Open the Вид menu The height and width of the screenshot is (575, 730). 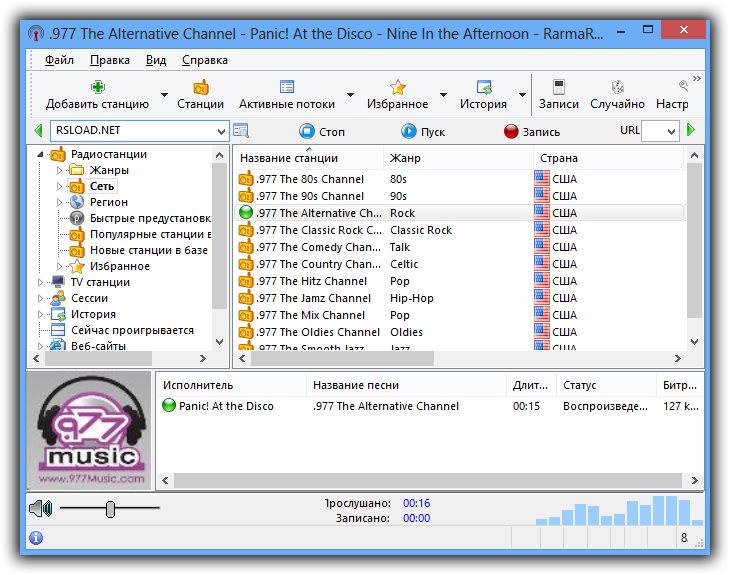point(156,60)
